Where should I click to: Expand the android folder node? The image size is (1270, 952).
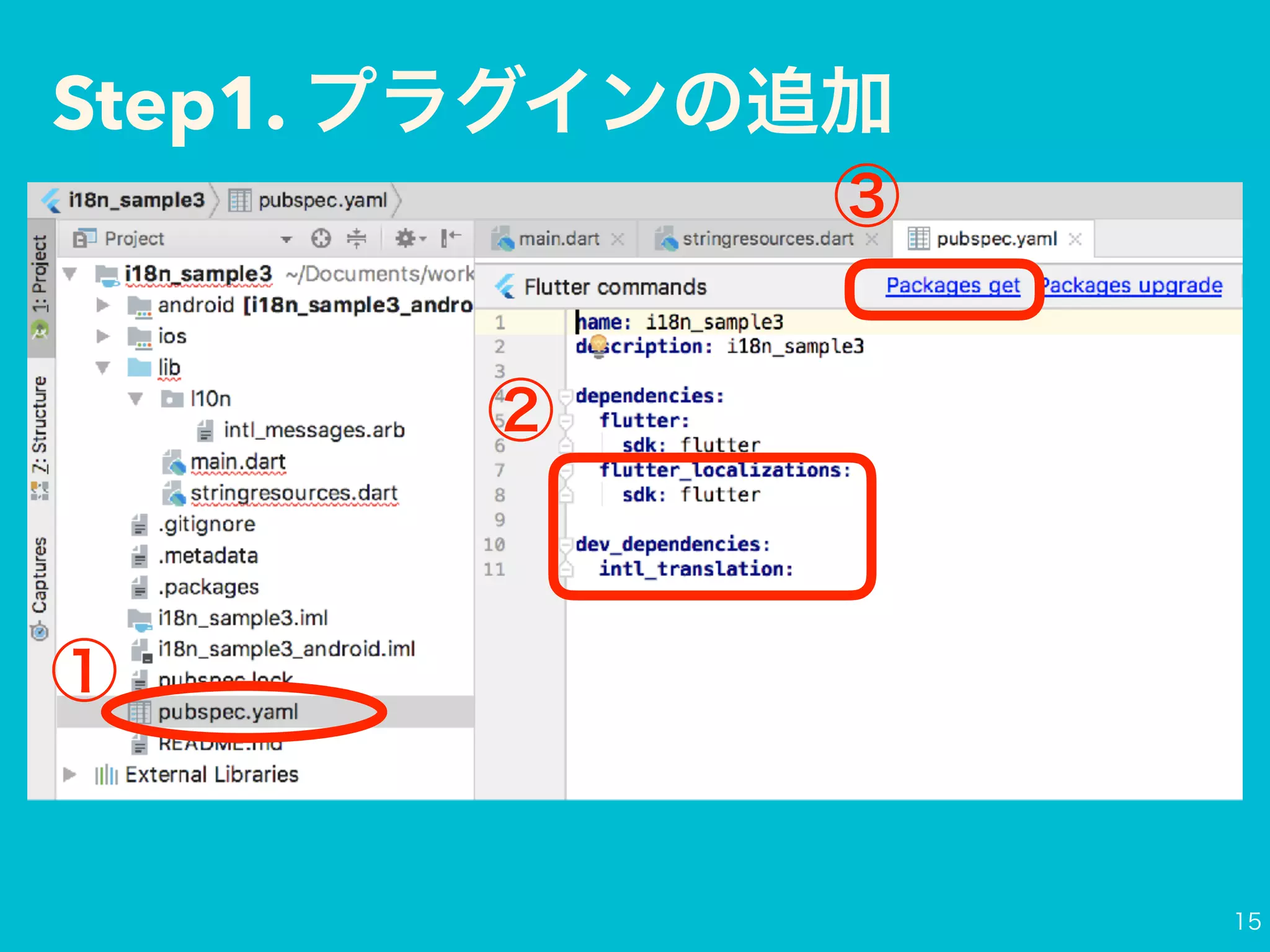103,305
